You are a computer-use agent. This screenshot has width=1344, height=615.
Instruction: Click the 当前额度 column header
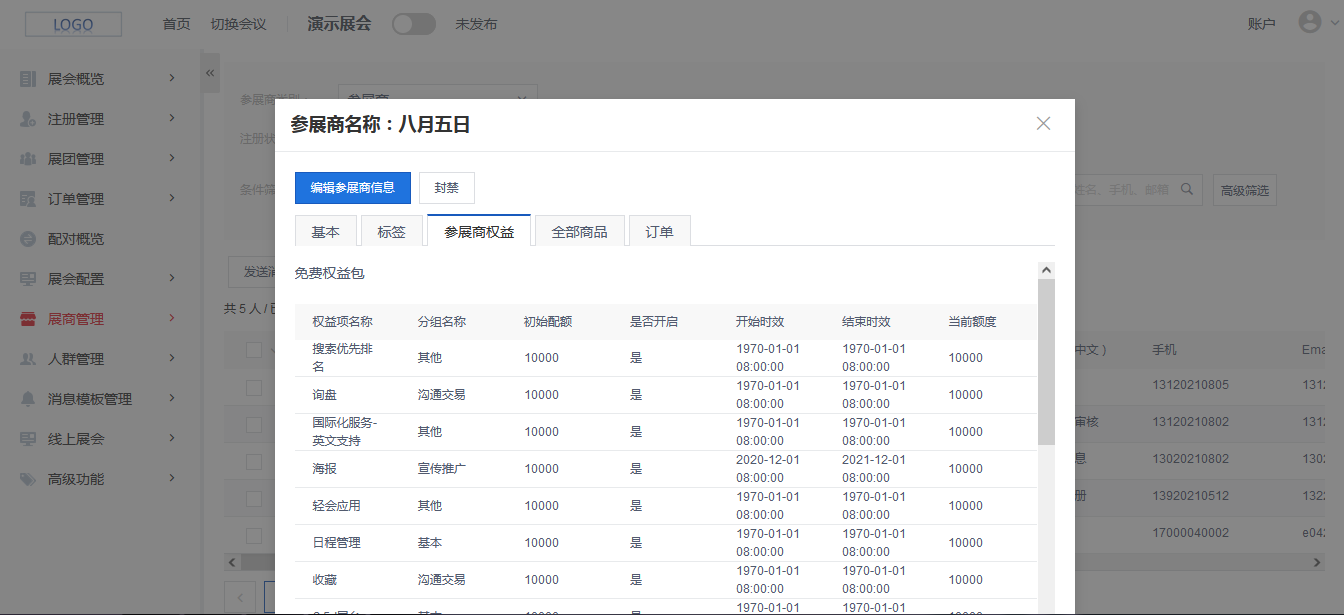[x=972, y=322]
